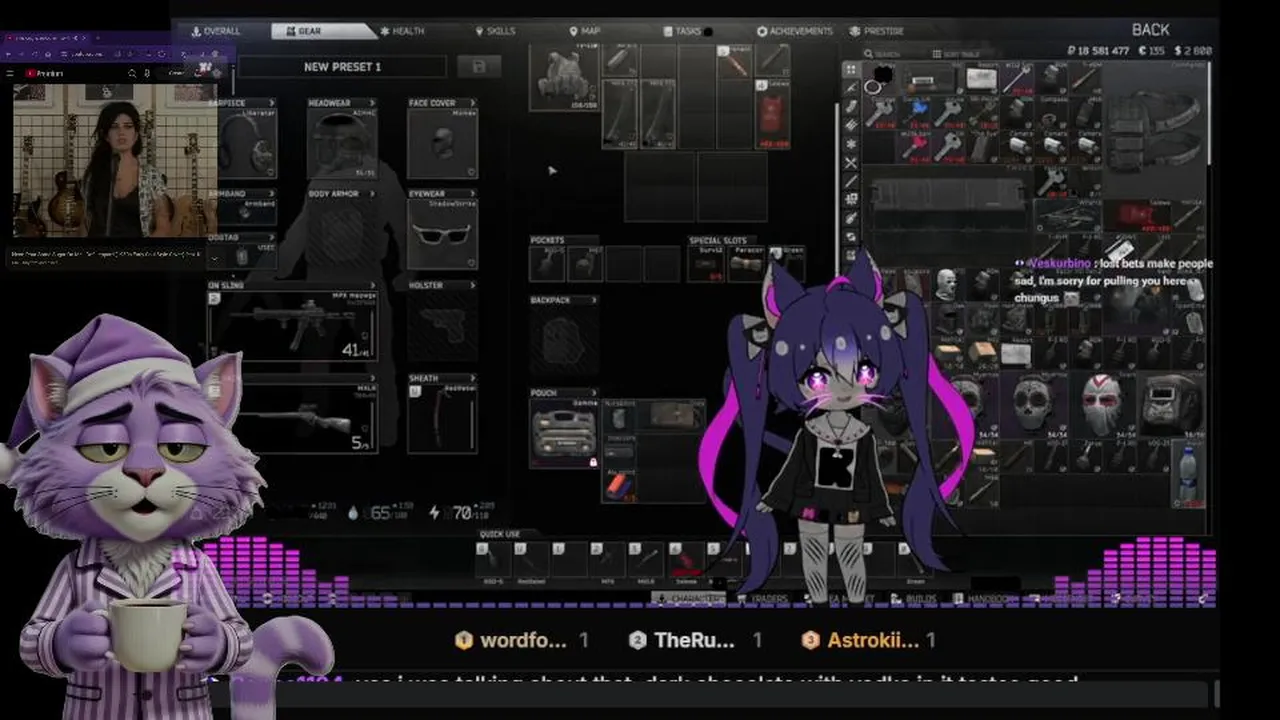Open the Builds bottom menu
Image resolution: width=1280 pixels, height=720 pixels.
(x=916, y=599)
